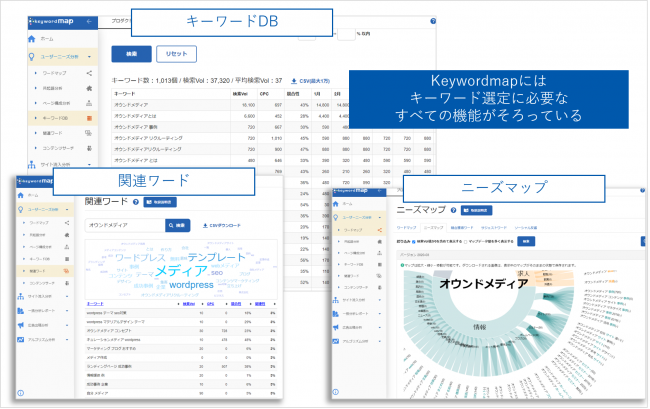The height and width of the screenshot is (409, 650).
Task: Sort by キーワード column header in Related Words table
Action: pyautogui.click(x=95, y=304)
